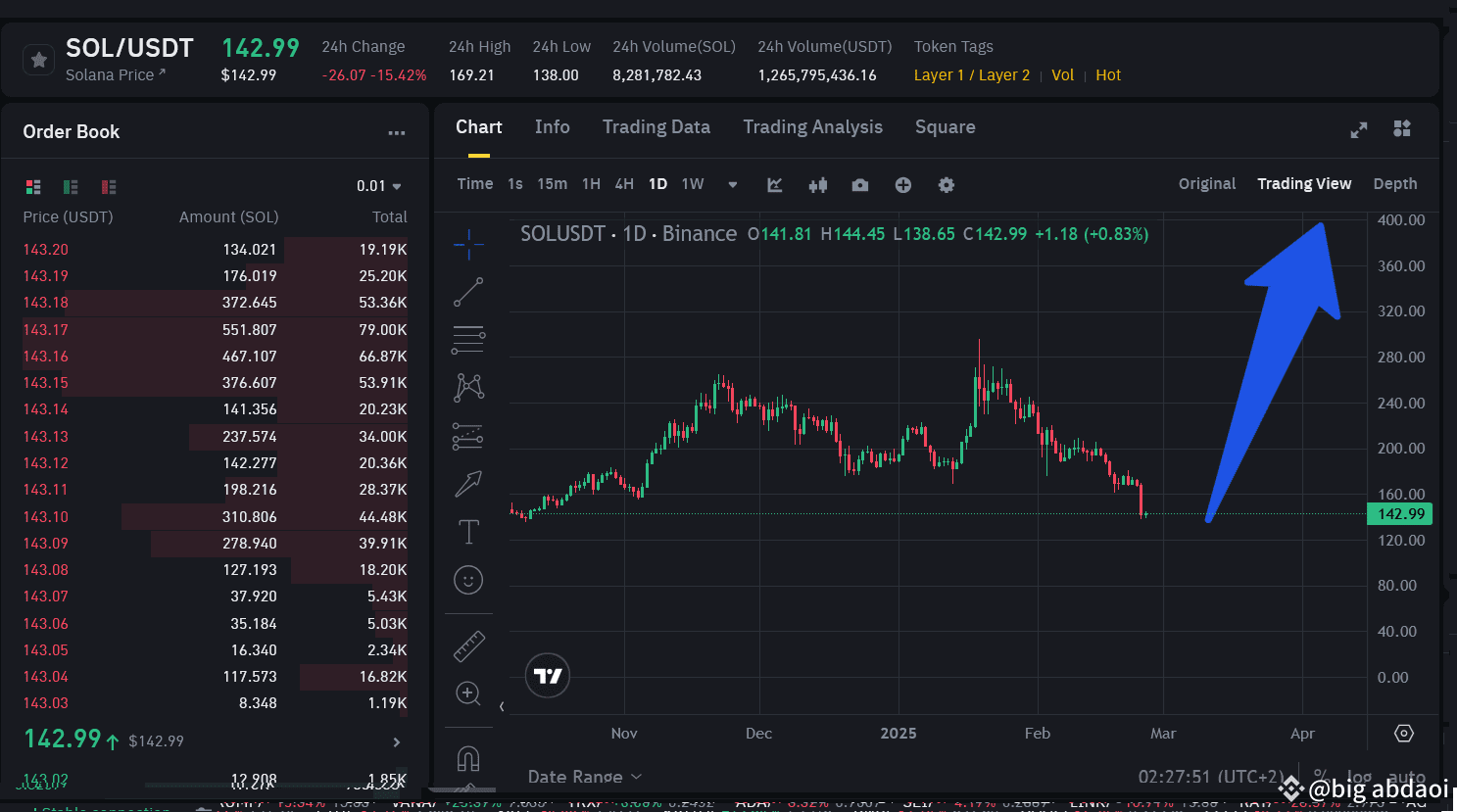Select the zoom in magnifier tool
The image size is (1457, 812).
[468, 693]
